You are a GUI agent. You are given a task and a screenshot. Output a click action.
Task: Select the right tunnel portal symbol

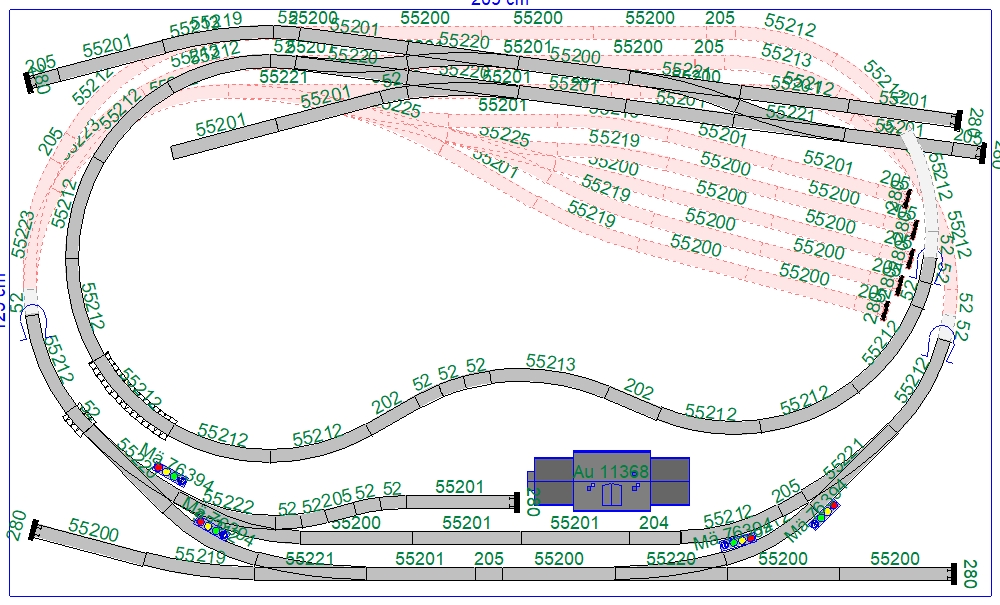[x=944, y=335]
